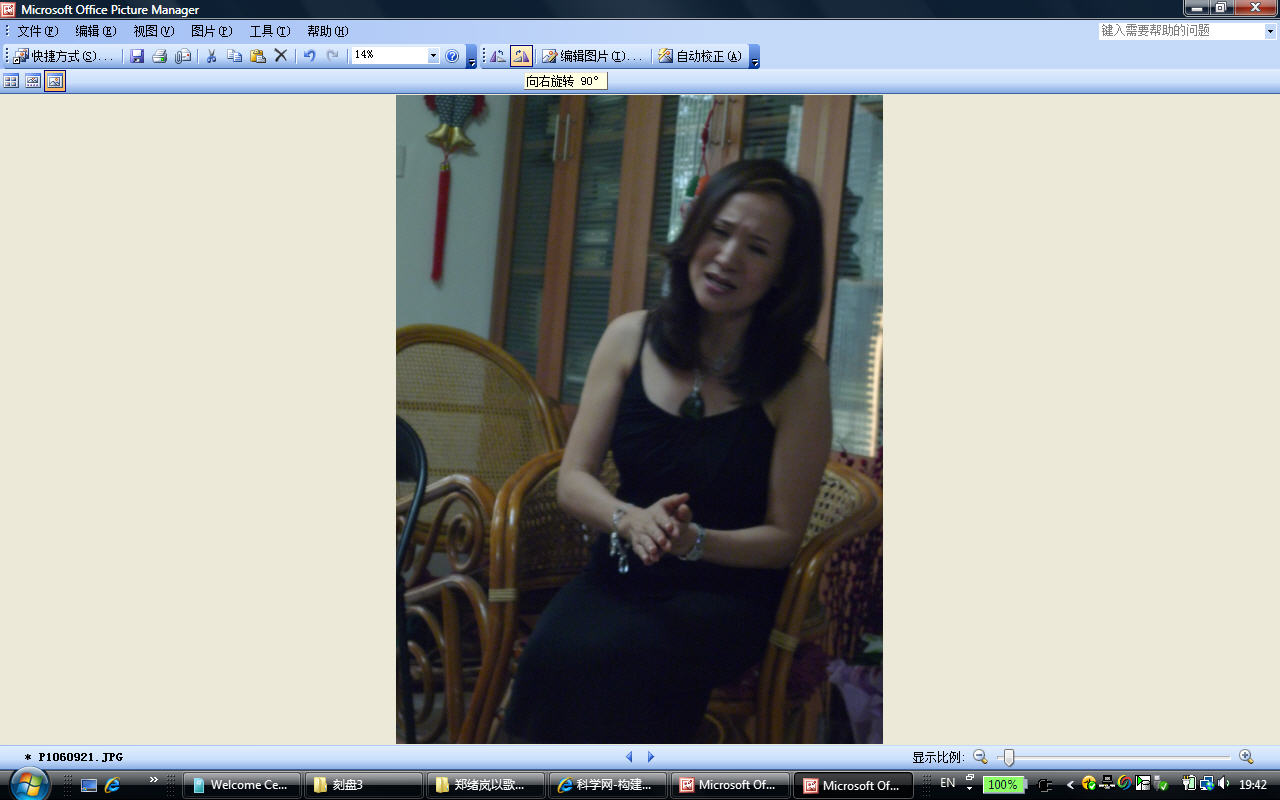Click the P1060921.JPG file name
Screen dimensions: 1280x800
80,757
